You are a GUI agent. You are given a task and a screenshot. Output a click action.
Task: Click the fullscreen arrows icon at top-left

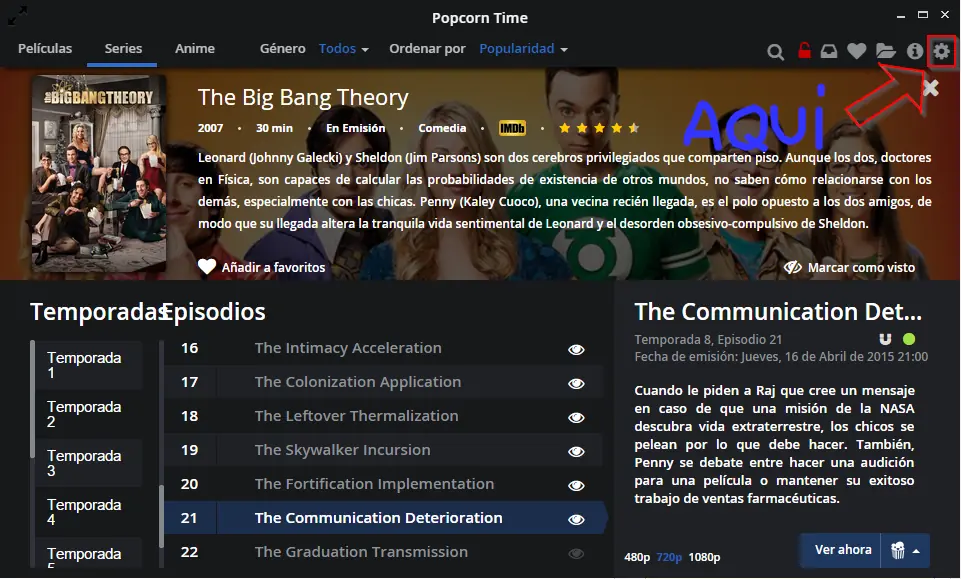(17, 15)
